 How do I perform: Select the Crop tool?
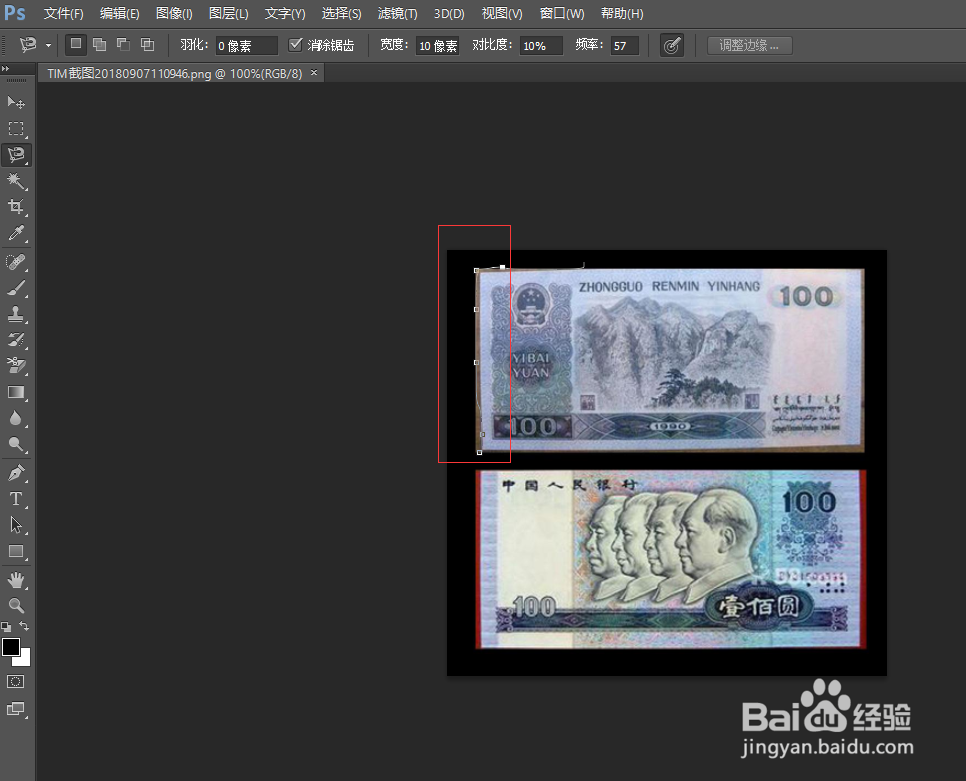[16, 206]
